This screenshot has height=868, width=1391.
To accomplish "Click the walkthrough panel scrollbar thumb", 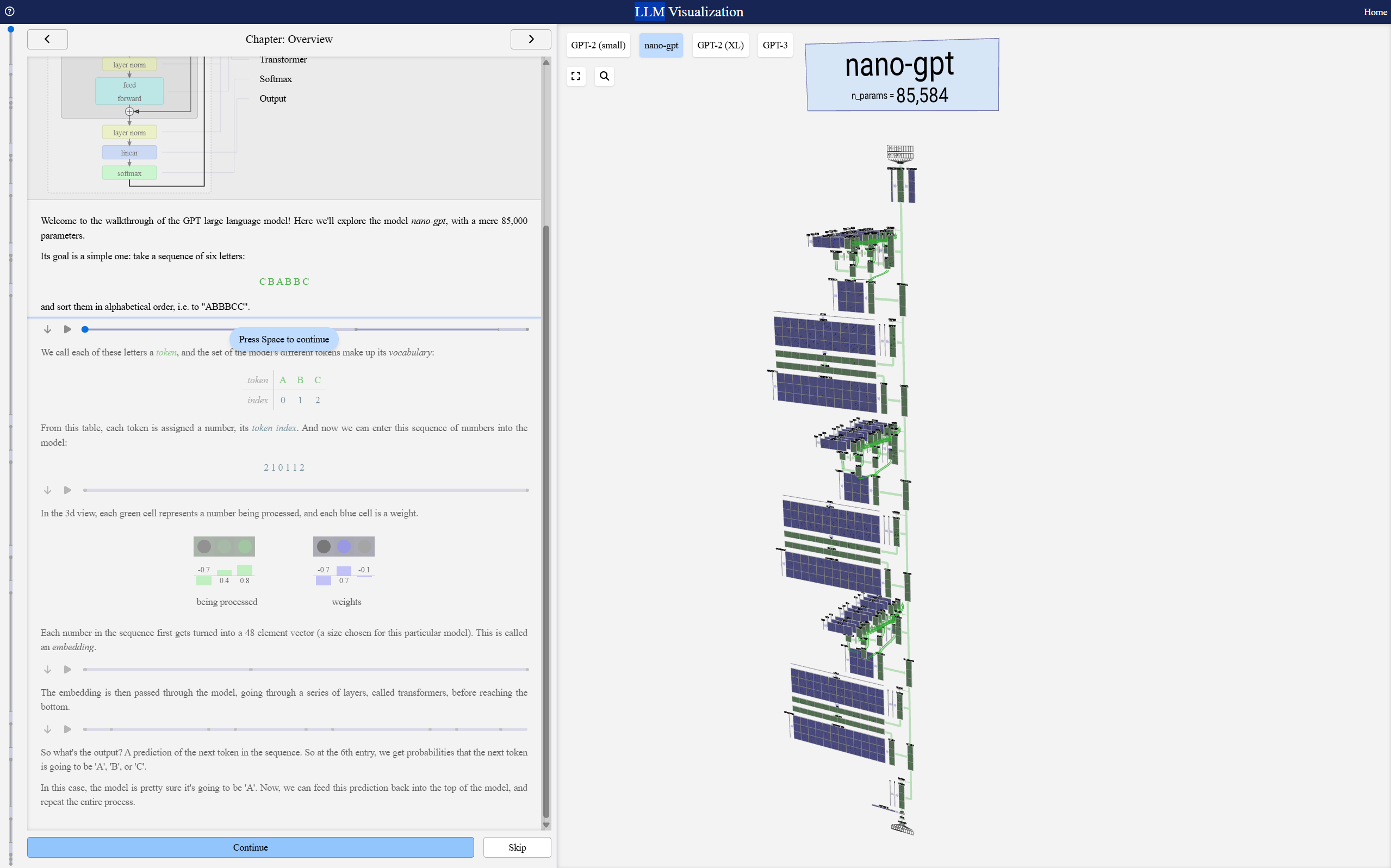I will click(546, 522).
